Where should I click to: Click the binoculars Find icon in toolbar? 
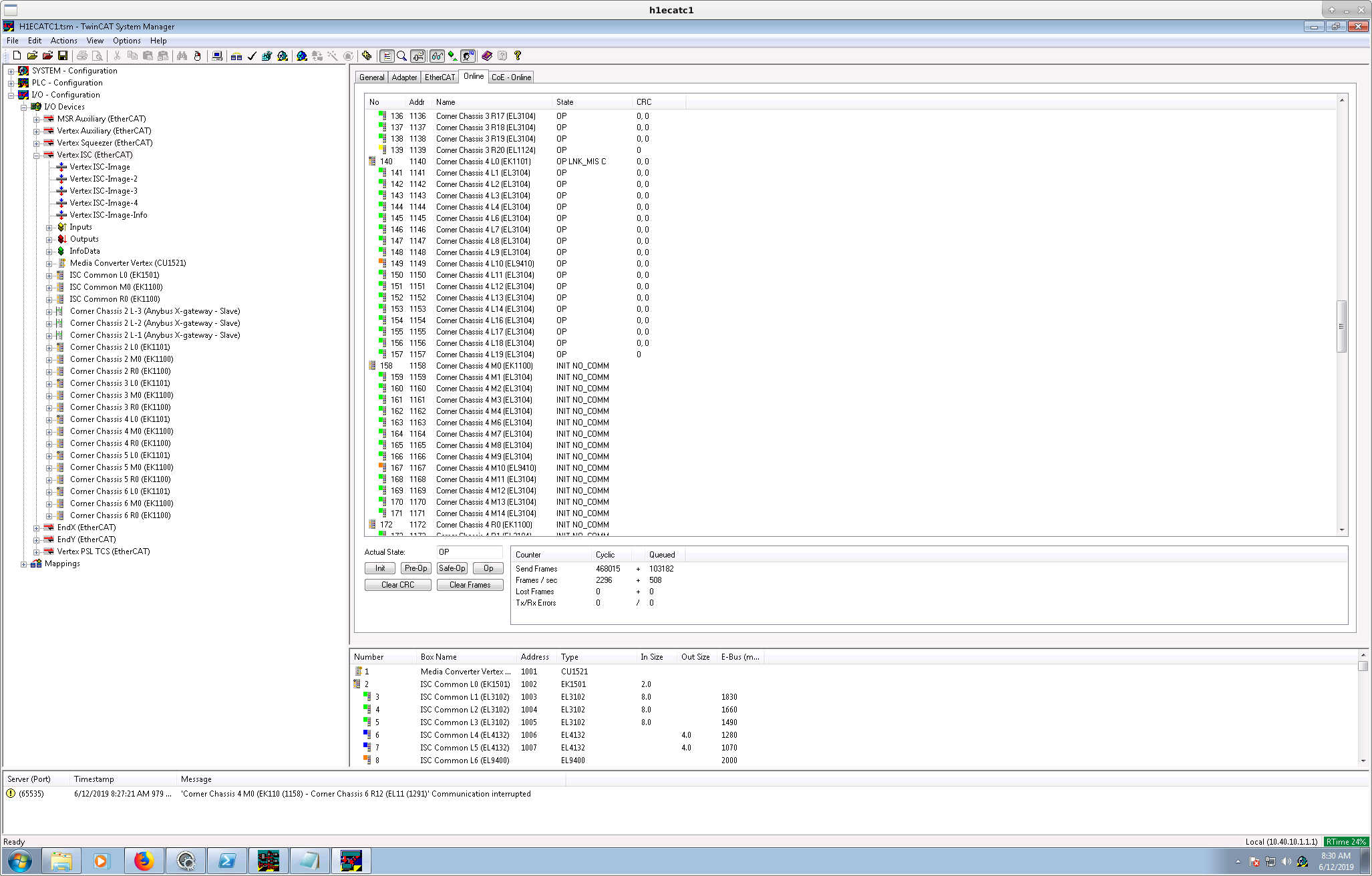(182, 56)
